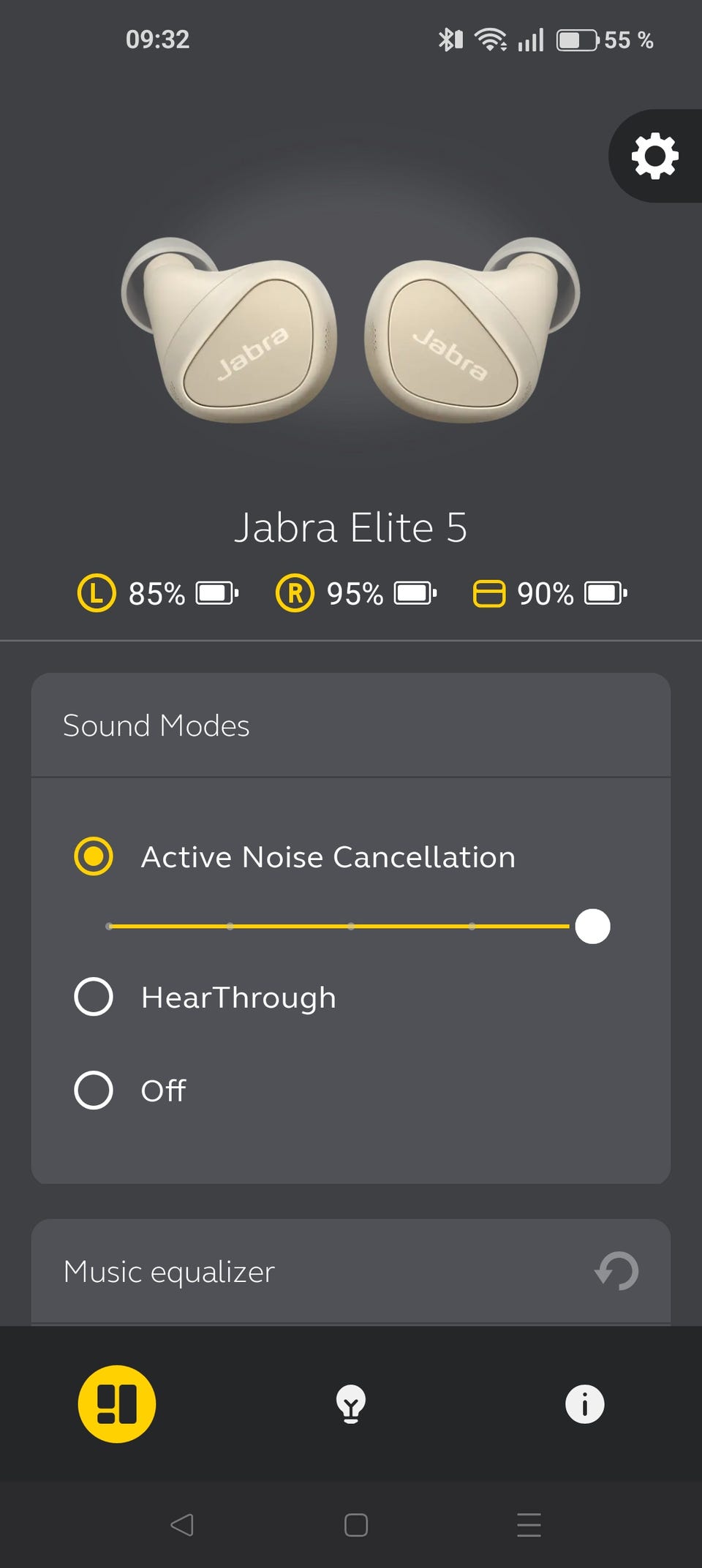Tap the Jabra Elite 5 device name

[351, 527]
